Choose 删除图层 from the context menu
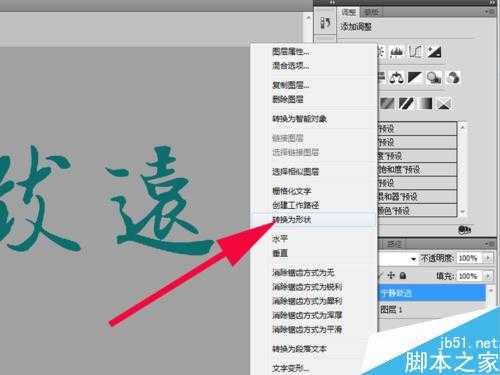 point(288,99)
